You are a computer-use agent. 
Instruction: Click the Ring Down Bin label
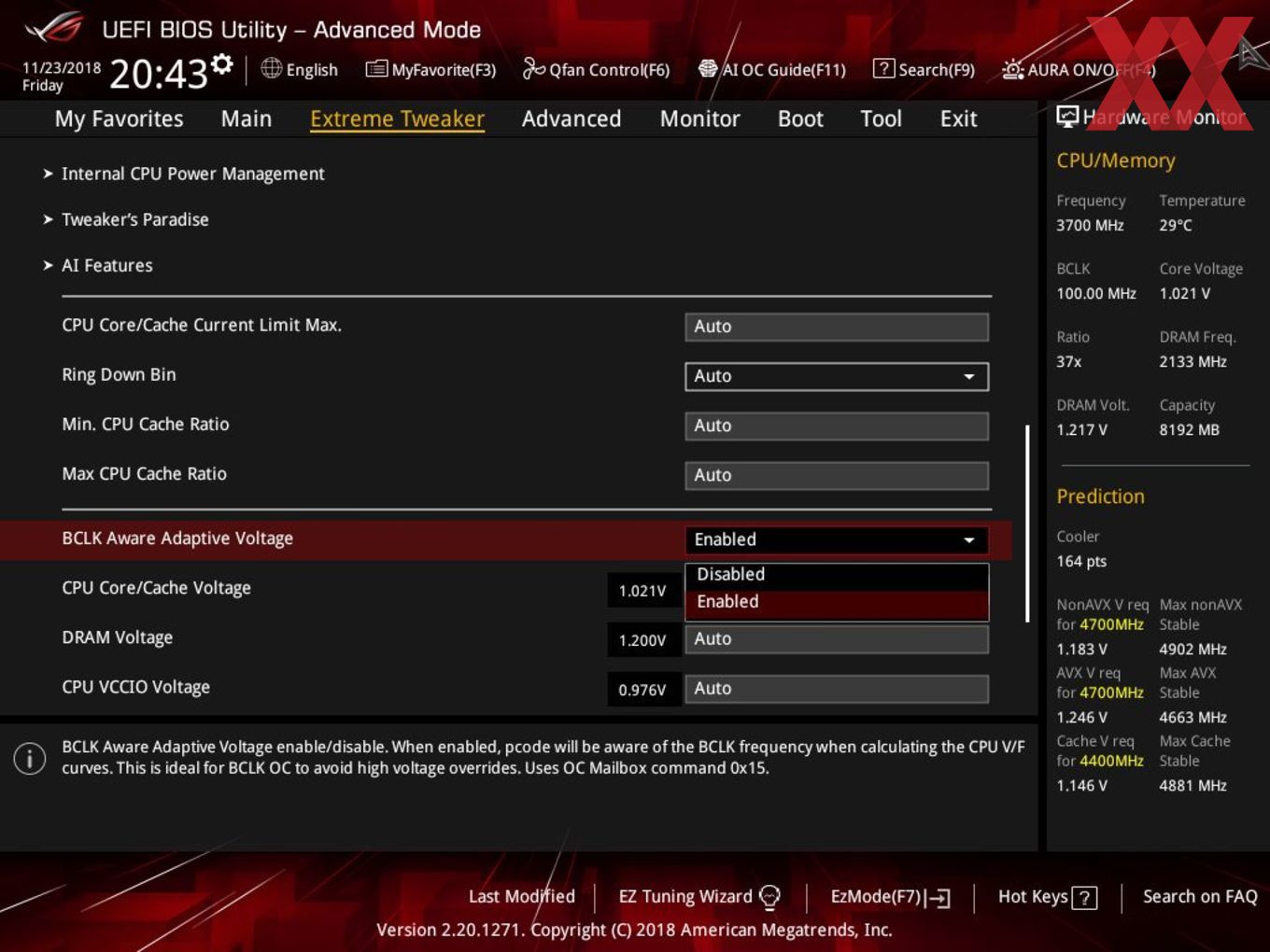point(119,374)
